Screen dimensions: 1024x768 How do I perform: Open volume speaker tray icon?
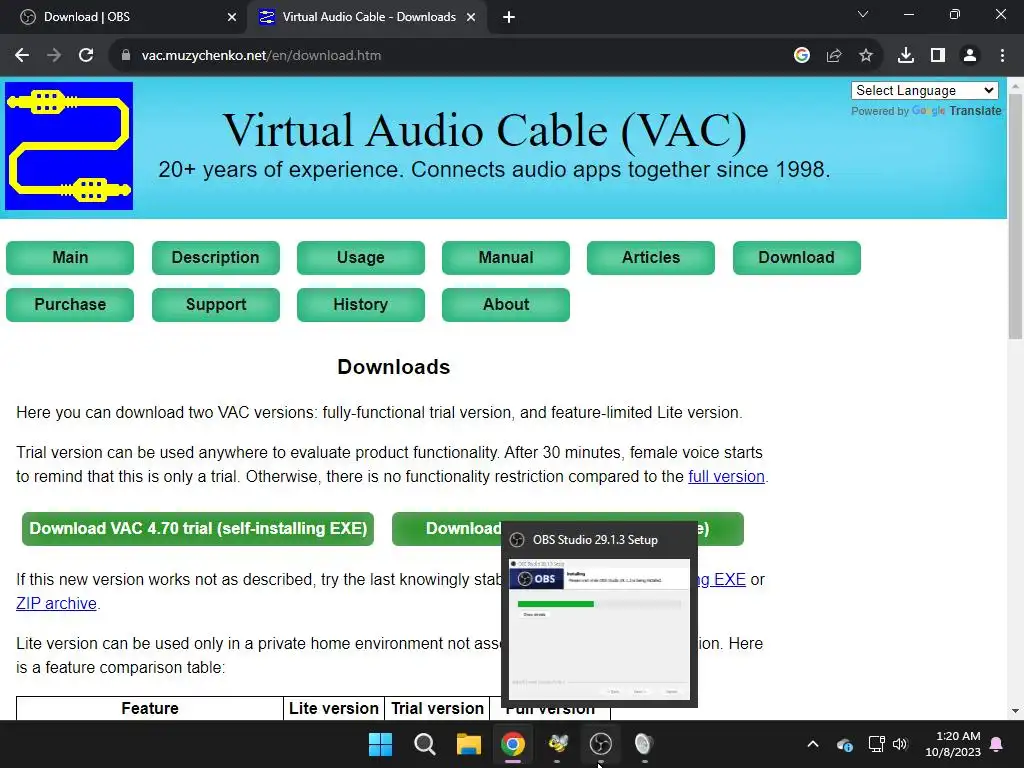coord(900,744)
